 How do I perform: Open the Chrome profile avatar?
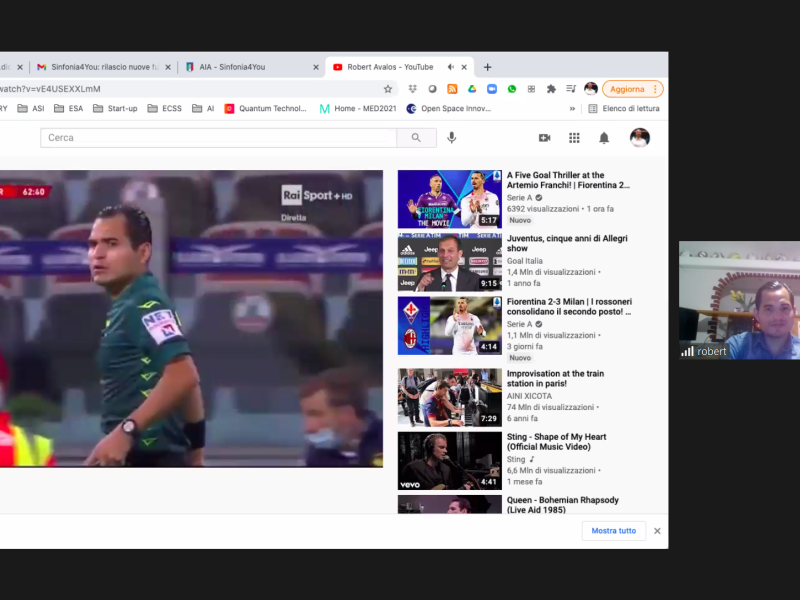coord(591,89)
